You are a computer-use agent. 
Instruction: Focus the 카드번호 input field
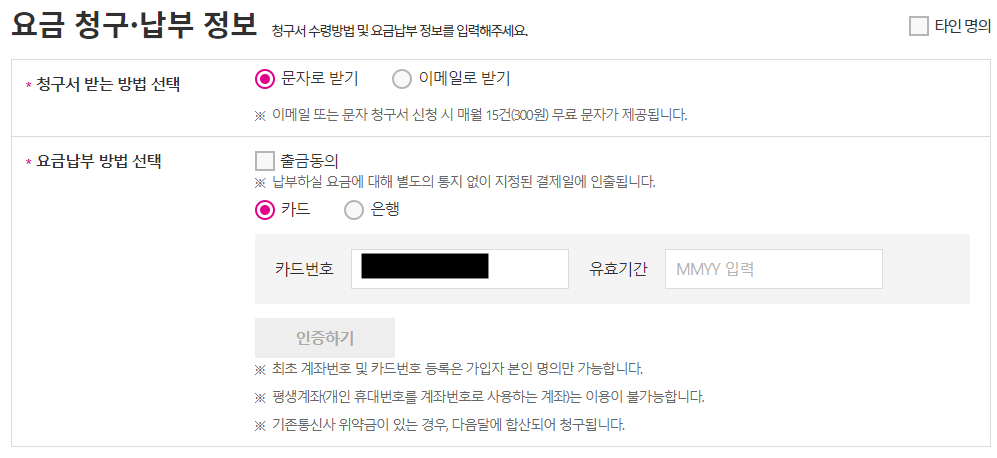pos(460,269)
